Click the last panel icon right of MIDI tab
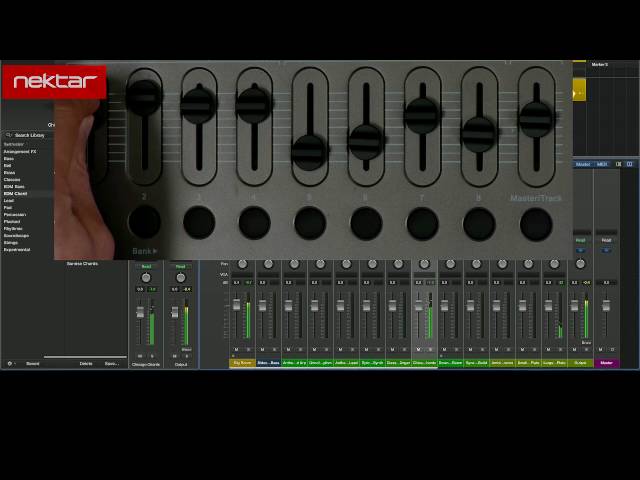Screen dimensions: 640x480 pyautogui.click(x=629, y=164)
